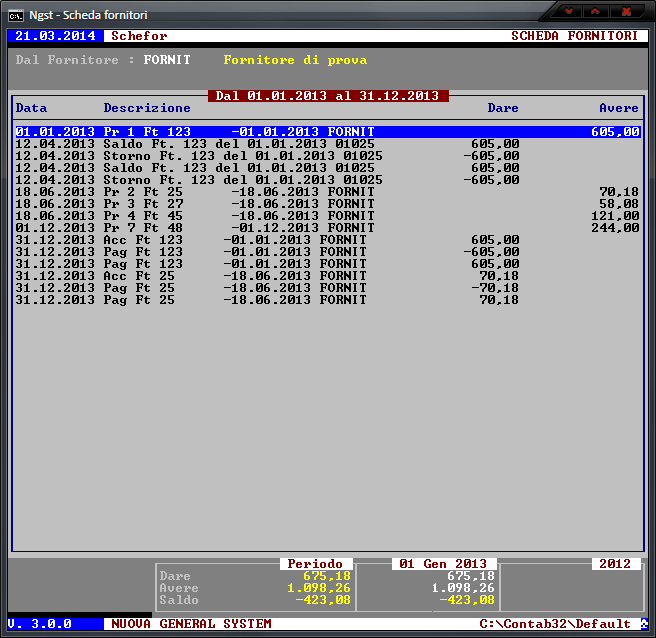Click the 2012 totals tab
The width and height of the screenshot is (656, 638).
[x=615, y=564]
